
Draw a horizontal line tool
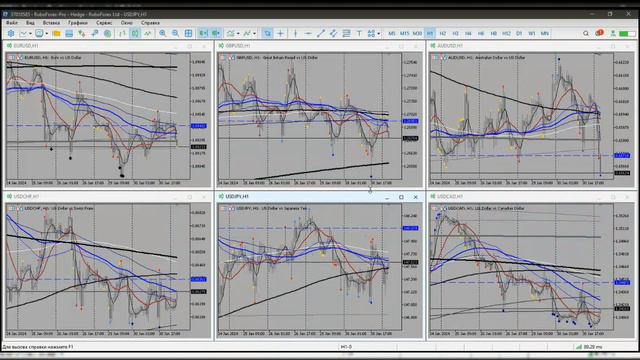pos(308,33)
